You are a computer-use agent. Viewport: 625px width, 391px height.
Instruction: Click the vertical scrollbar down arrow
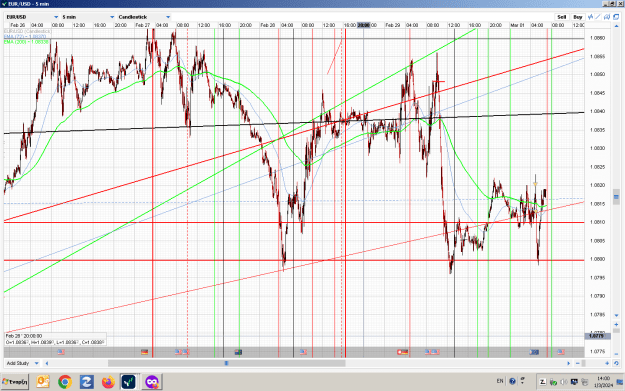(616, 315)
